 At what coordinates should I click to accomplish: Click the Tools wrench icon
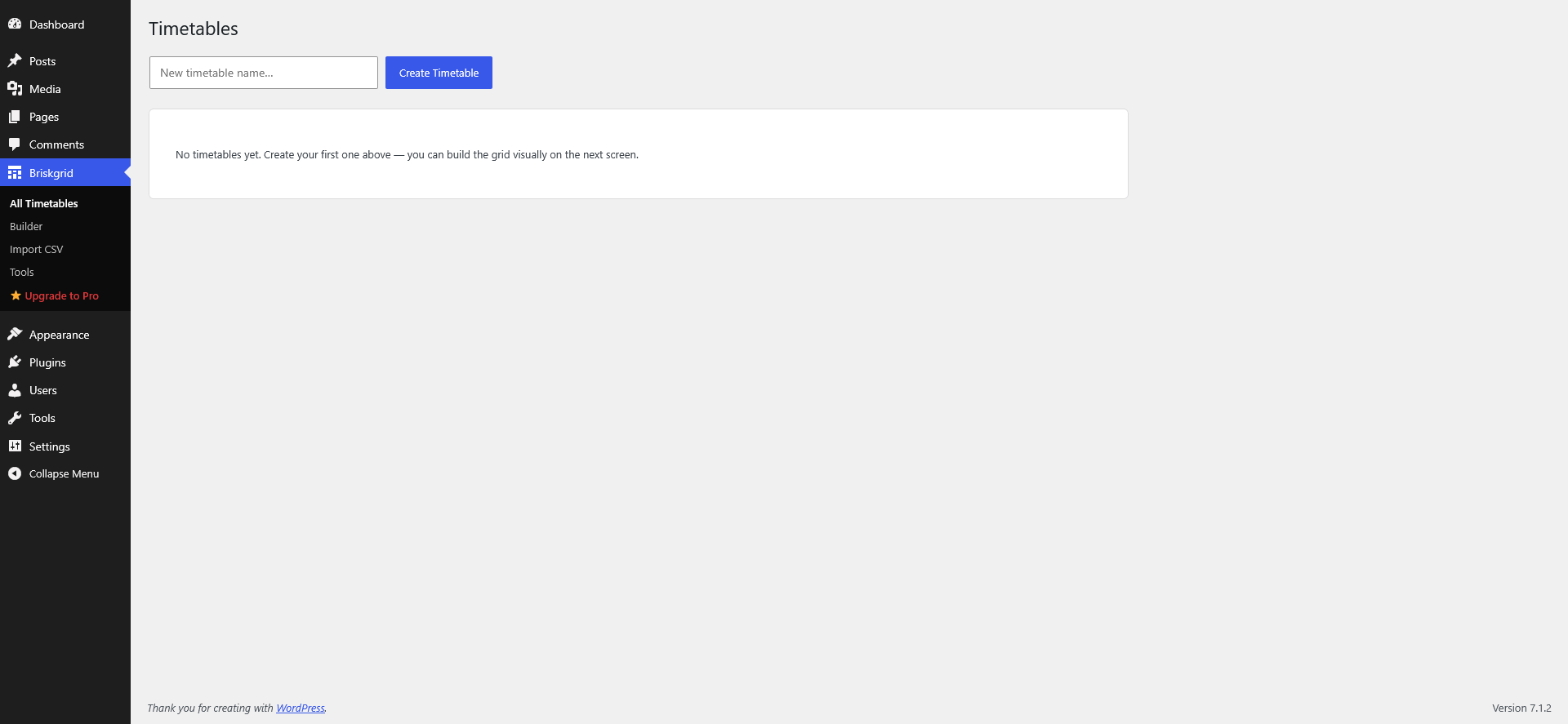(15, 418)
